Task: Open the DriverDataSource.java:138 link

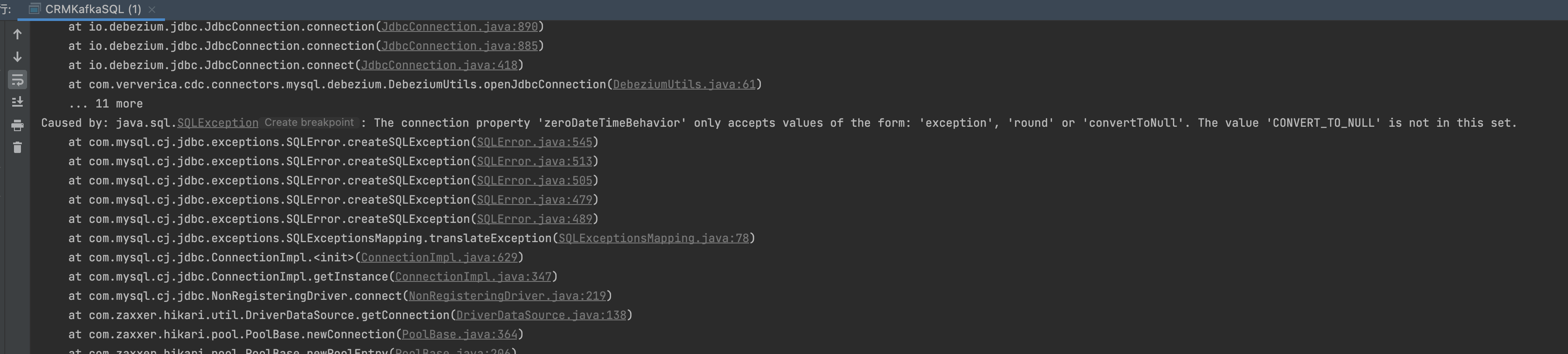Action: [x=541, y=316]
